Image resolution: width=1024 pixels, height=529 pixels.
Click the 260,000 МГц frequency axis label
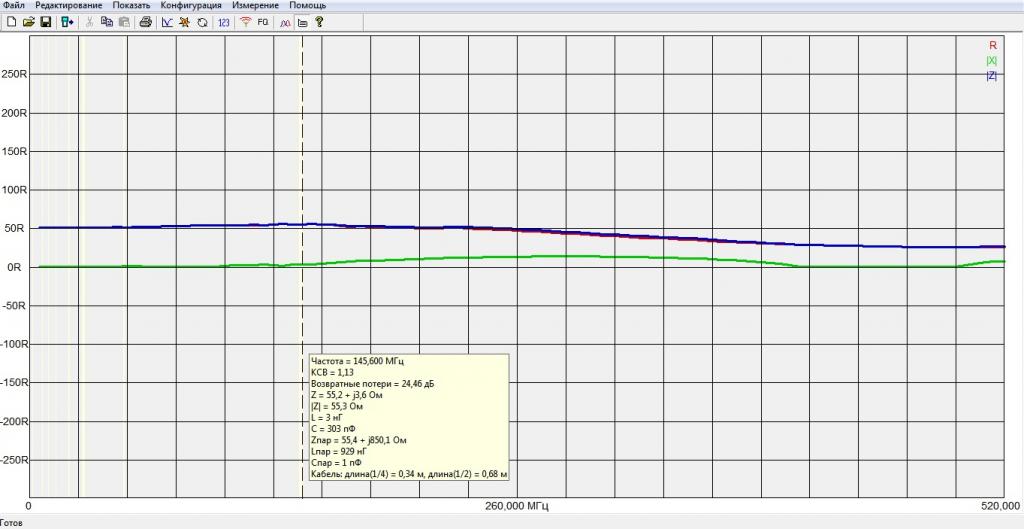[x=517, y=506]
